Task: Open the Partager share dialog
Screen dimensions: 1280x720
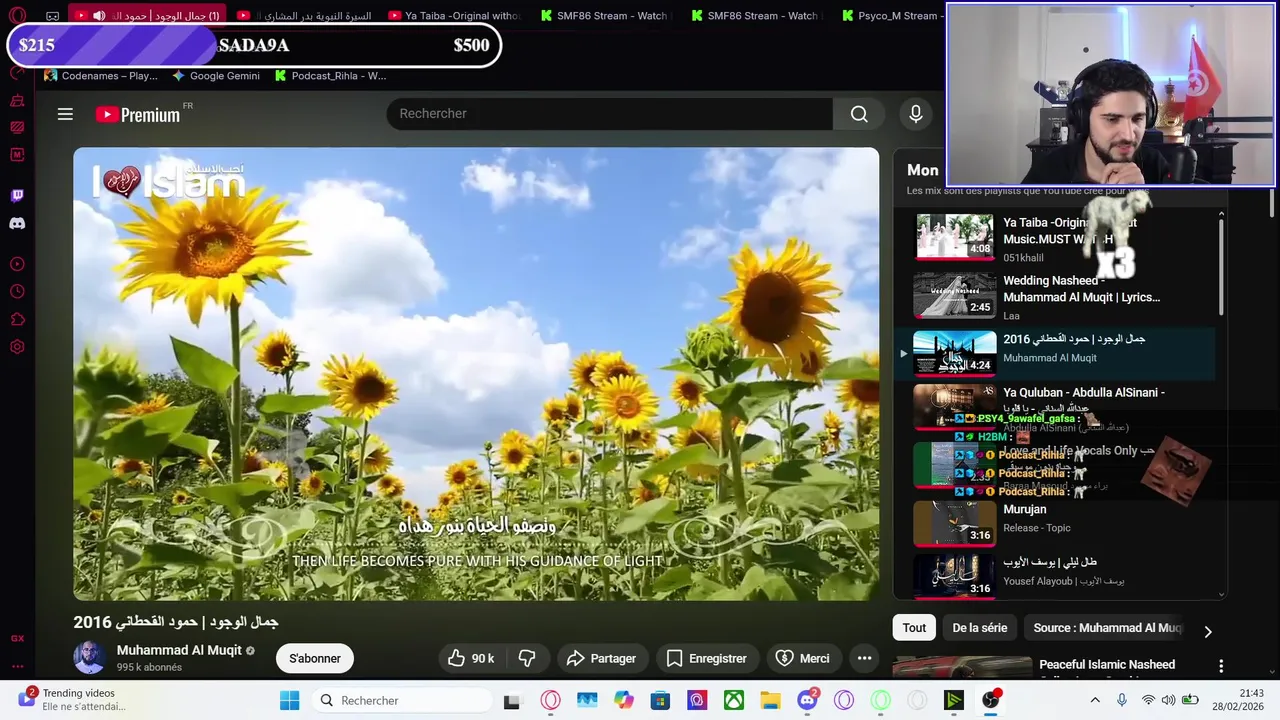Action: click(601, 658)
